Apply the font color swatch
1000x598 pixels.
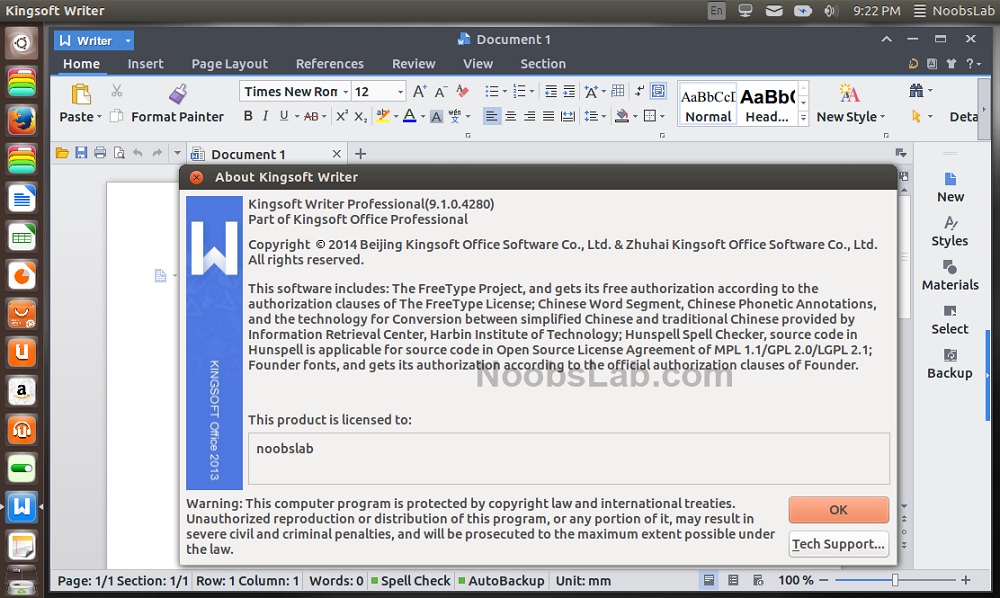[x=409, y=116]
